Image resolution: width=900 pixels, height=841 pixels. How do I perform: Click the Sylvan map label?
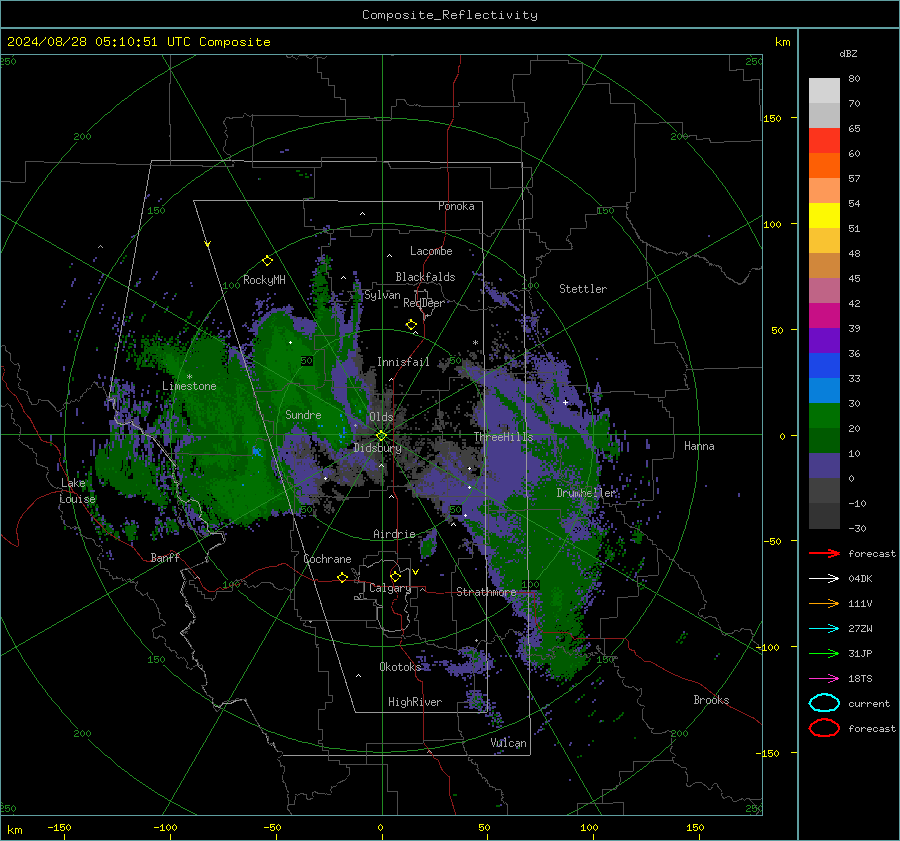[382, 295]
